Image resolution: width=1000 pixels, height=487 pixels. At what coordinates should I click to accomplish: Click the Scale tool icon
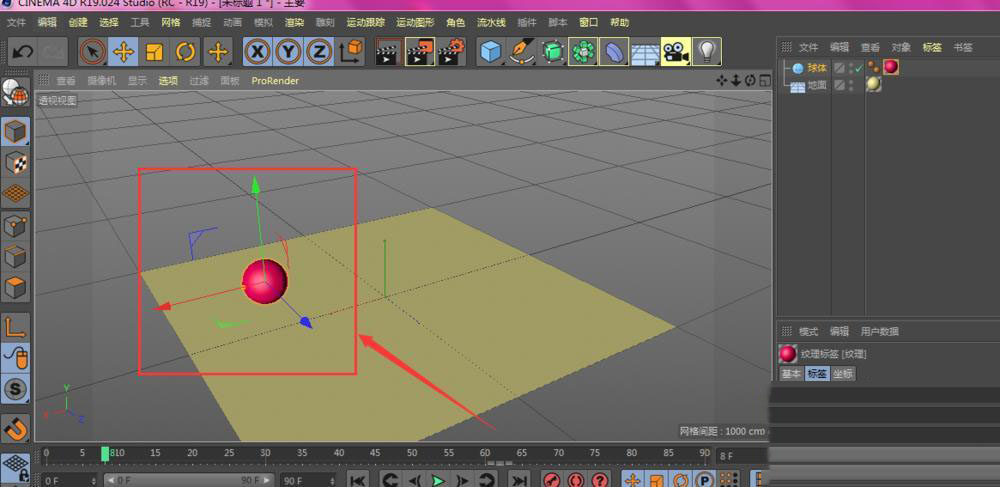(x=155, y=51)
